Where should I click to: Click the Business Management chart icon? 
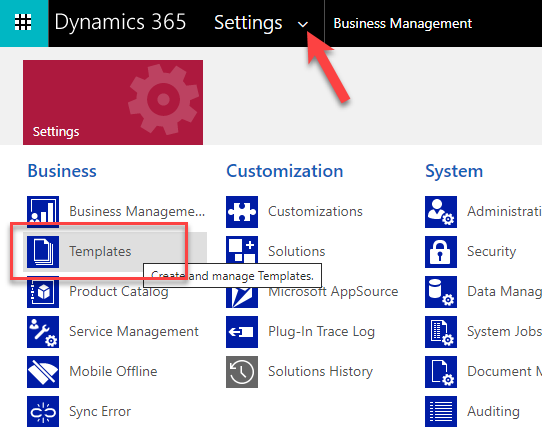point(43,212)
